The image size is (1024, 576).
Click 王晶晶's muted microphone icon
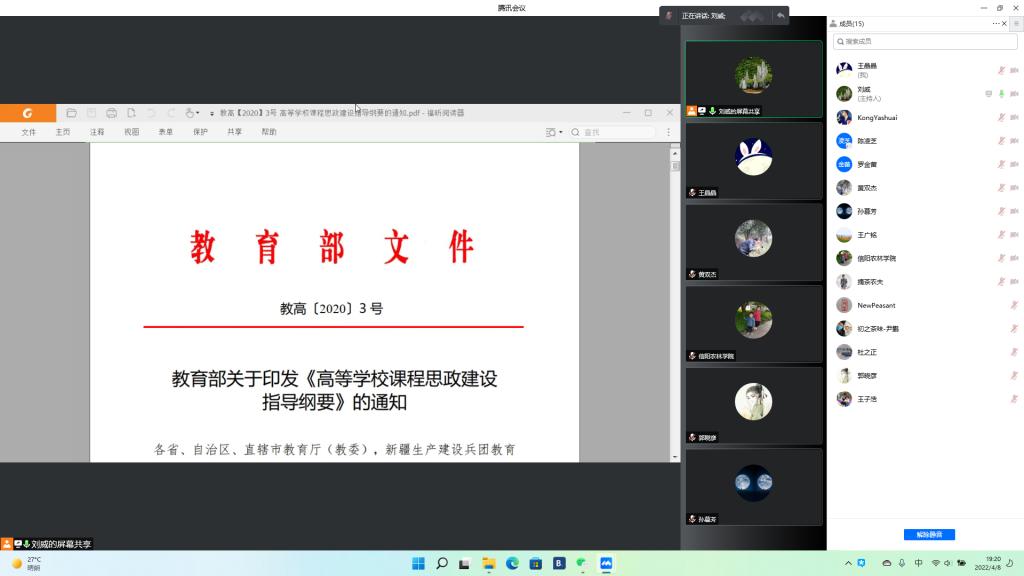coord(1001,70)
